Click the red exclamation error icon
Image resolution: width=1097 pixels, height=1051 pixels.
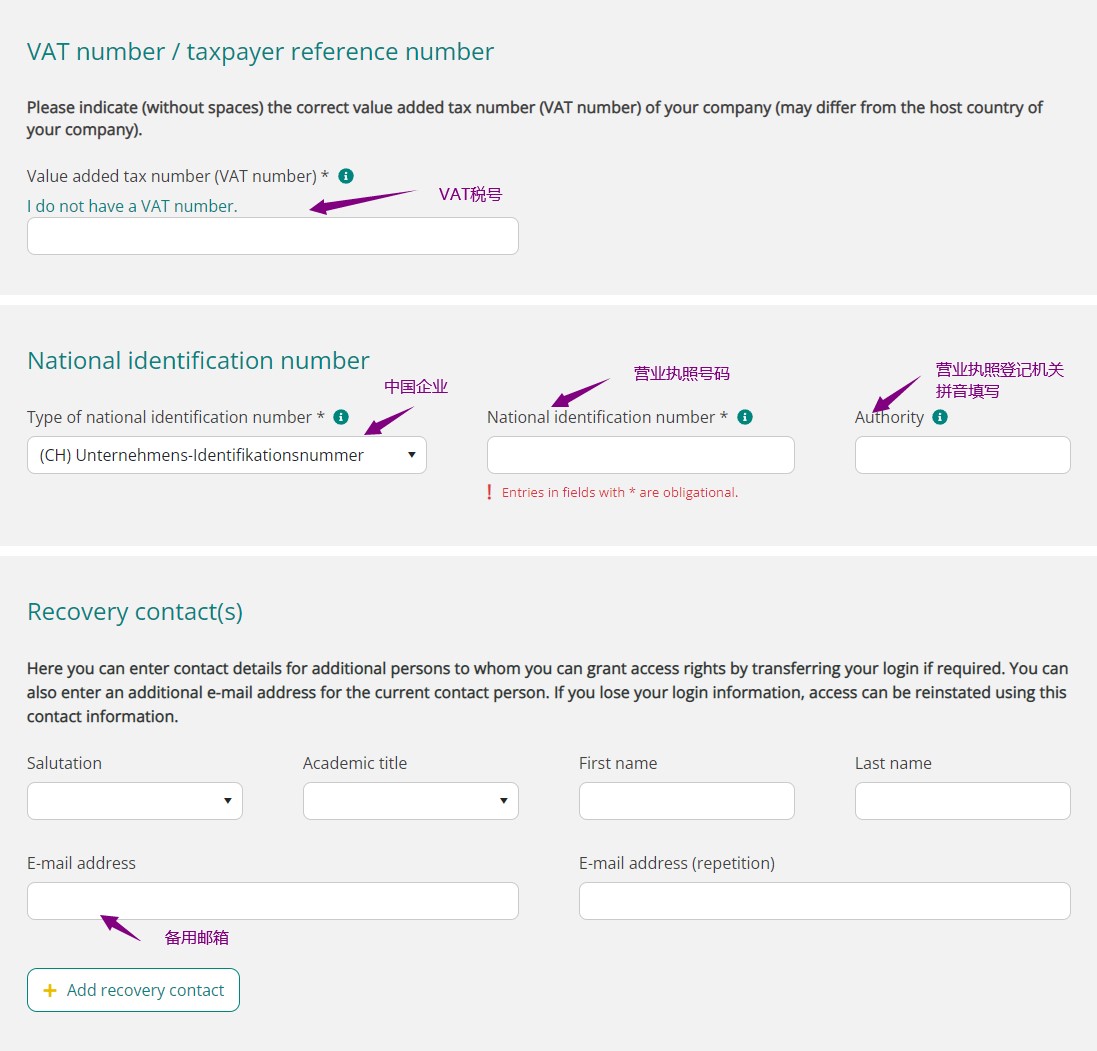pyautogui.click(x=490, y=492)
